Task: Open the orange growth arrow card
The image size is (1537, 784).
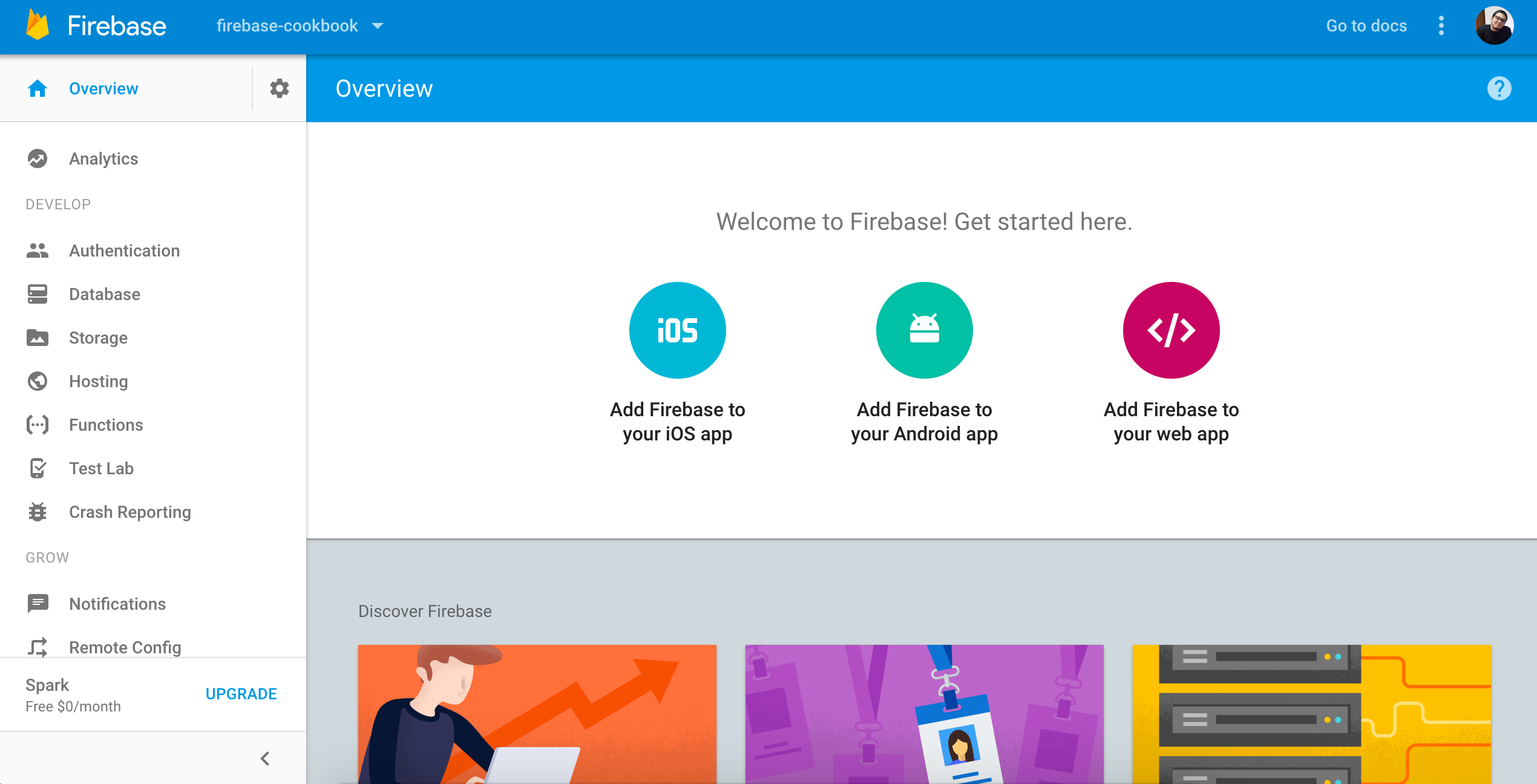Action: pyautogui.click(x=537, y=714)
